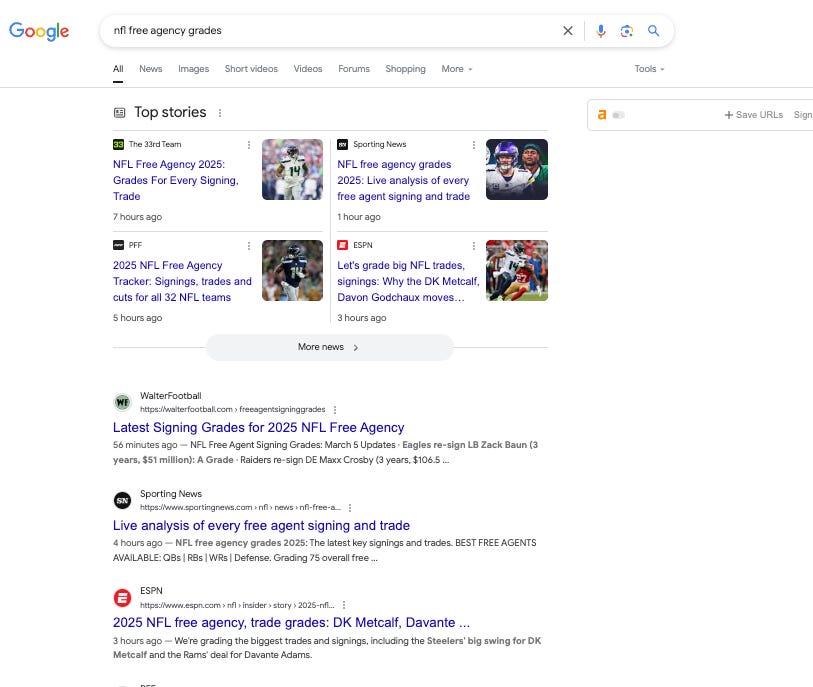Open 'Live analysis of every free agent signing and trade'
813x687 pixels.
[261, 525]
